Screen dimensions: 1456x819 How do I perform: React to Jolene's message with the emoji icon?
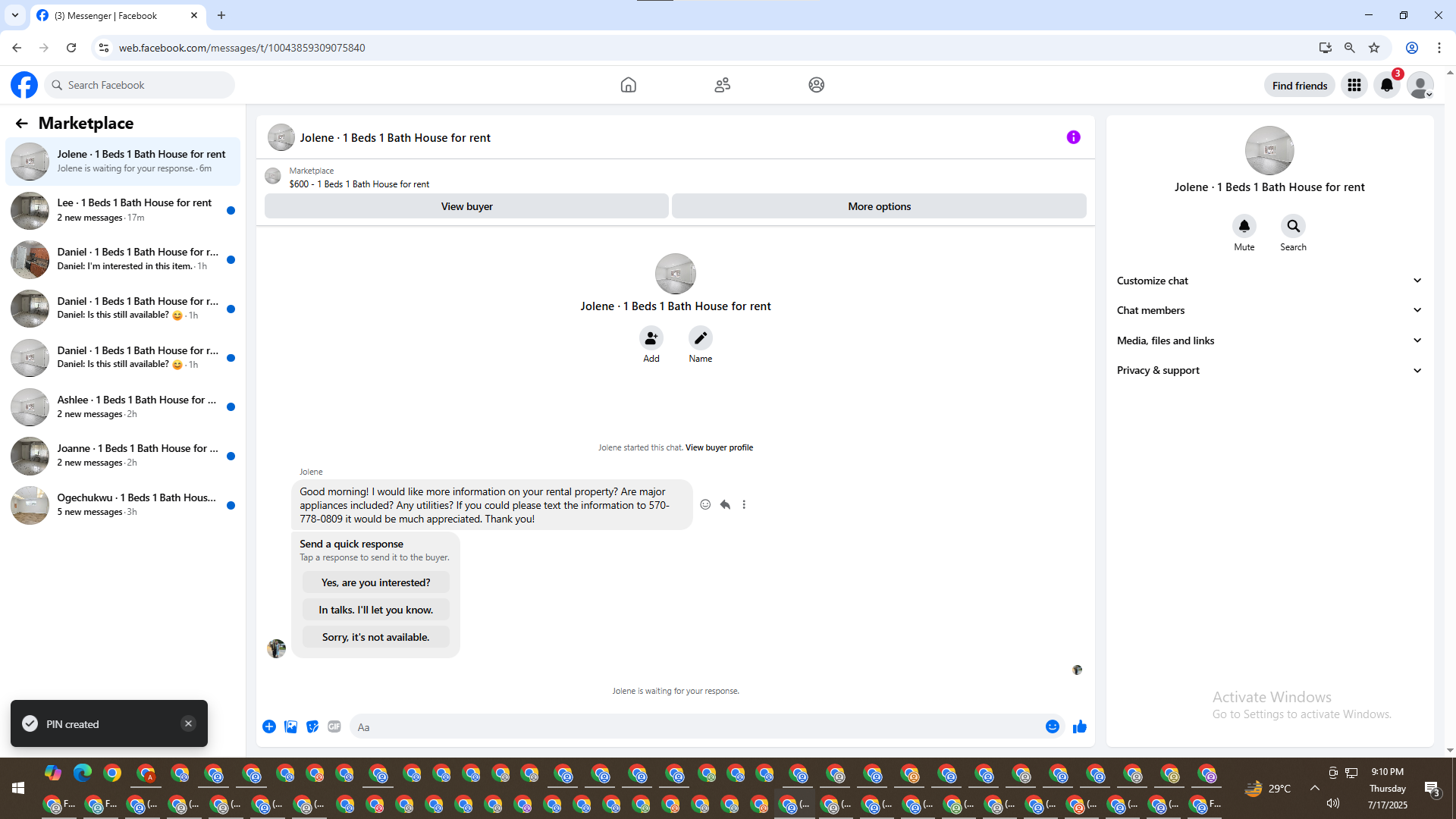pos(705,504)
